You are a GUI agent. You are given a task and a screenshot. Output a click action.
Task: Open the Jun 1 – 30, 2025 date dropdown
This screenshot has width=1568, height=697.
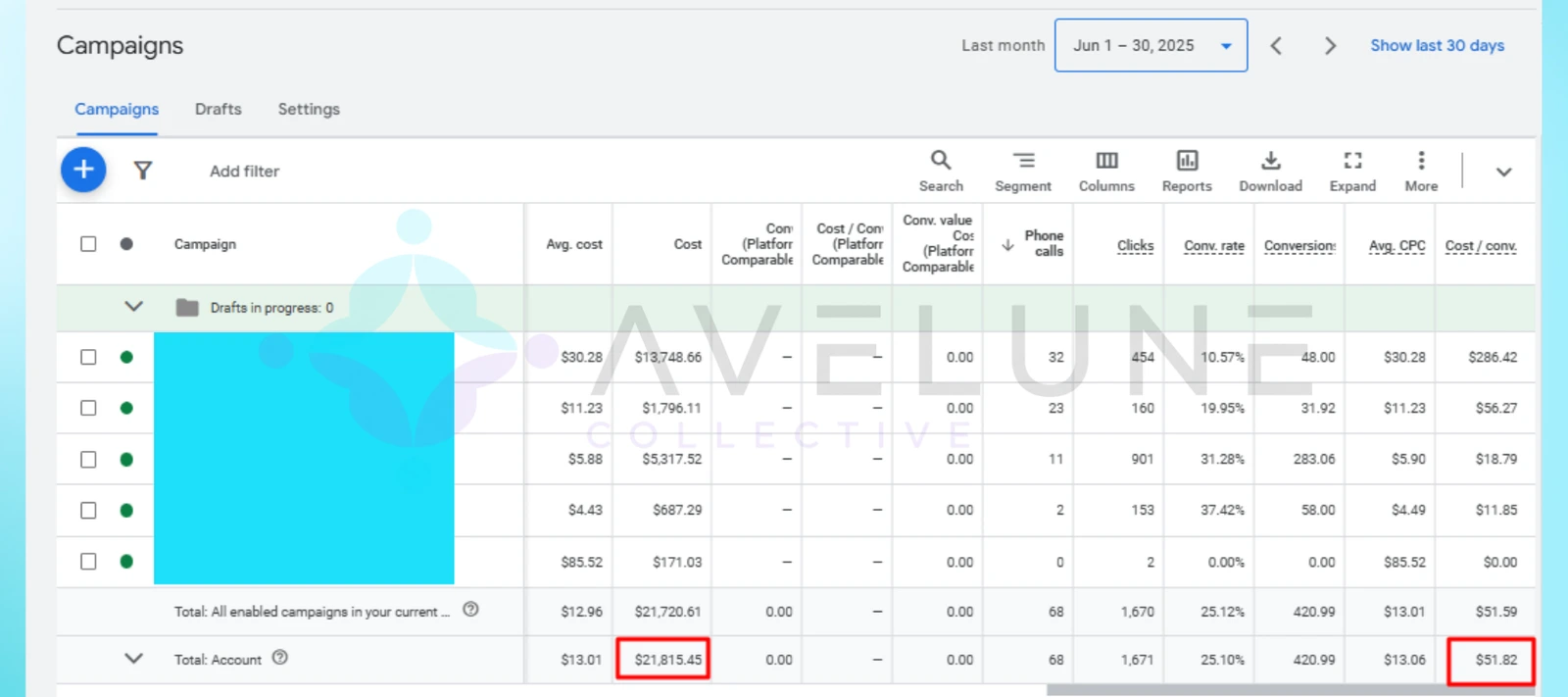(x=1151, y=45)
